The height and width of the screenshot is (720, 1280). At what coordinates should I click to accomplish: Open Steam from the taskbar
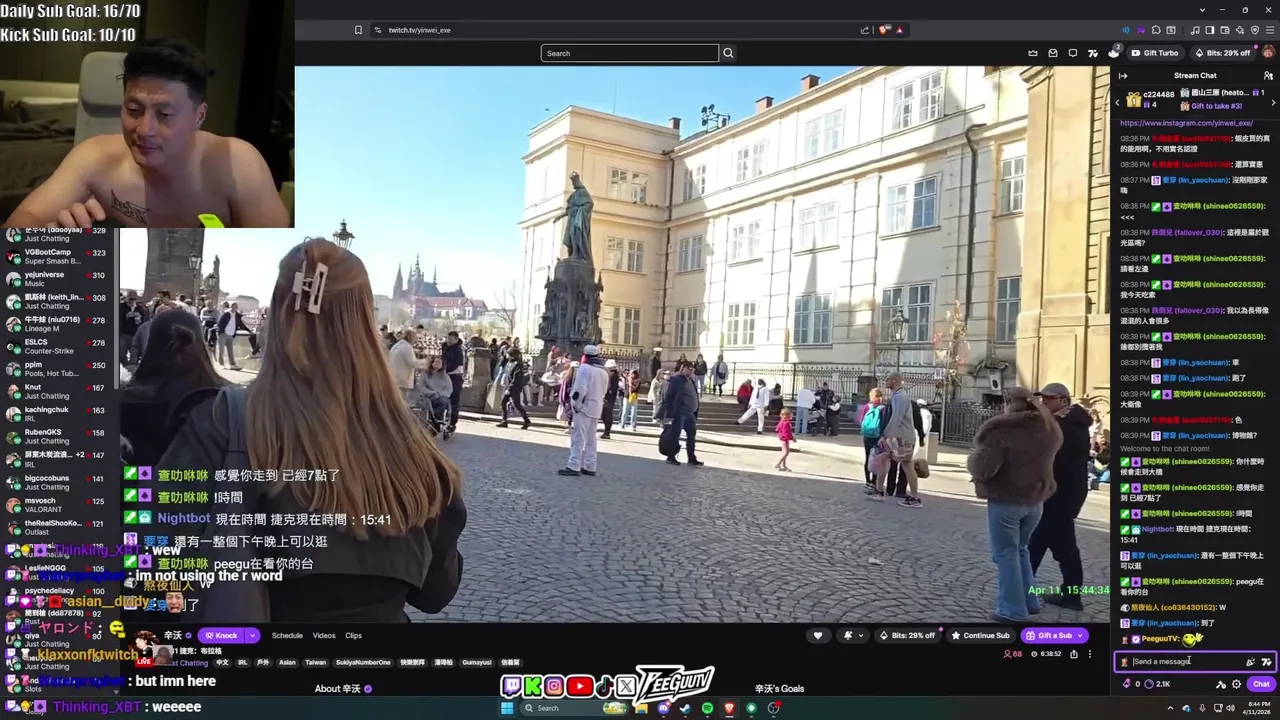(x=685, y=708)
